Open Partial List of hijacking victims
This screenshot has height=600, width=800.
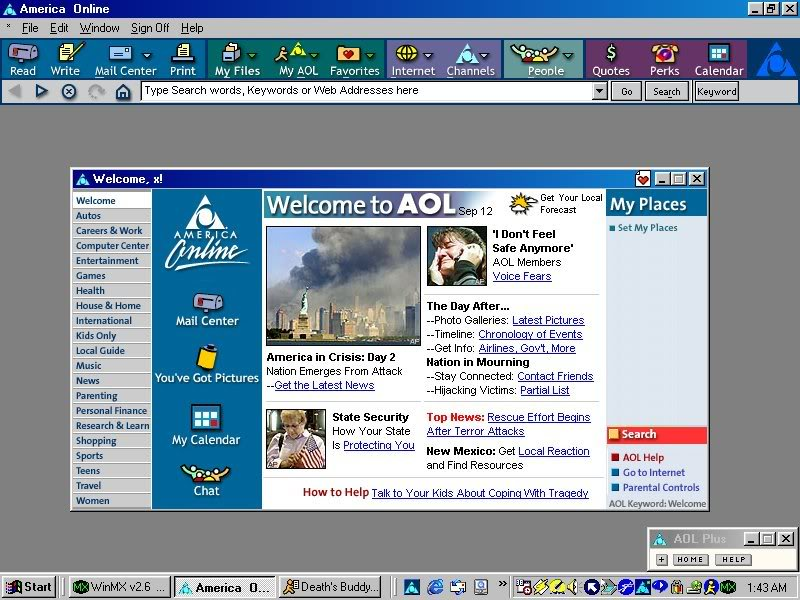pos(545,390)
